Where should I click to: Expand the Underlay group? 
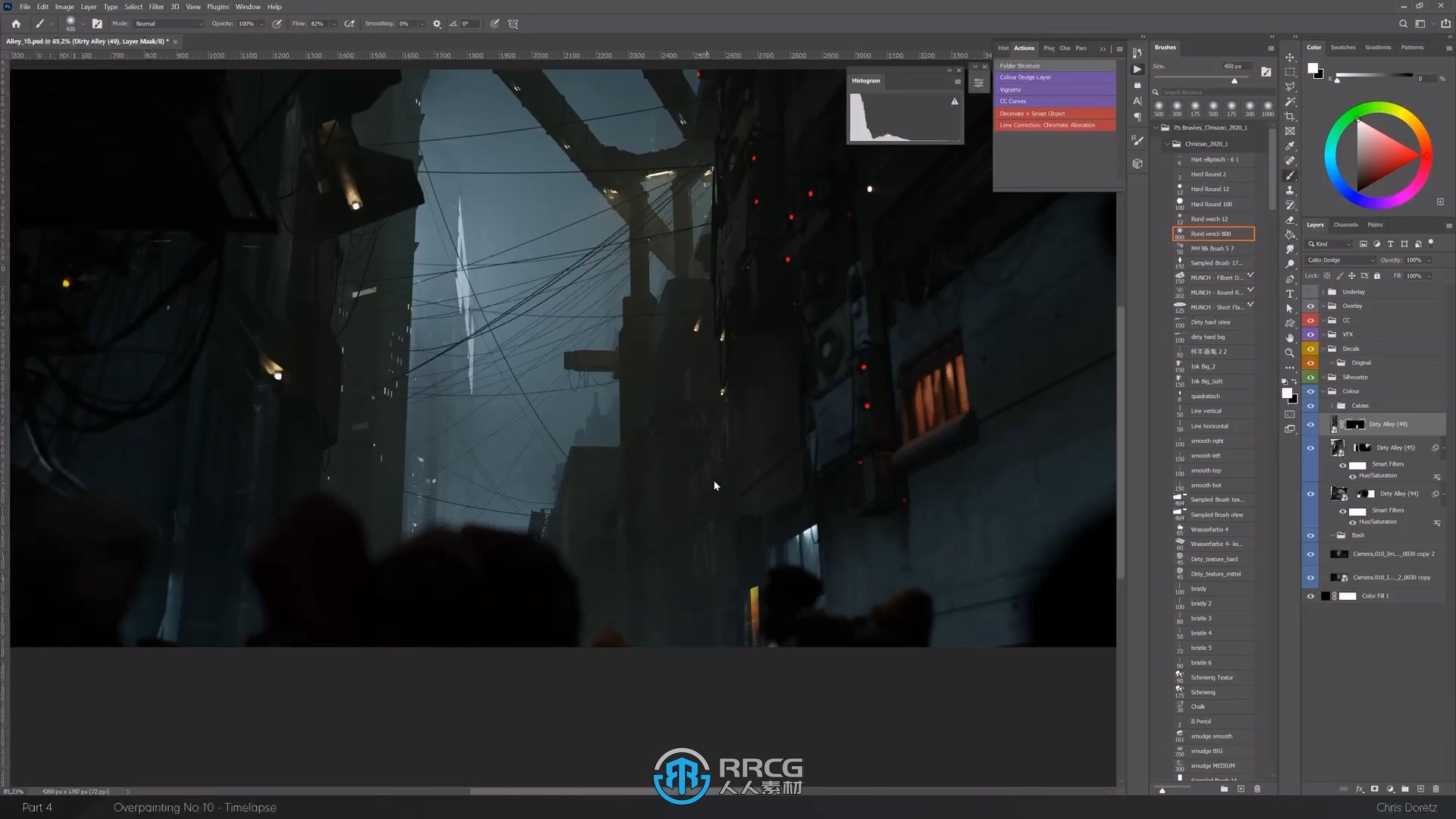click(x=1323, y=292)
